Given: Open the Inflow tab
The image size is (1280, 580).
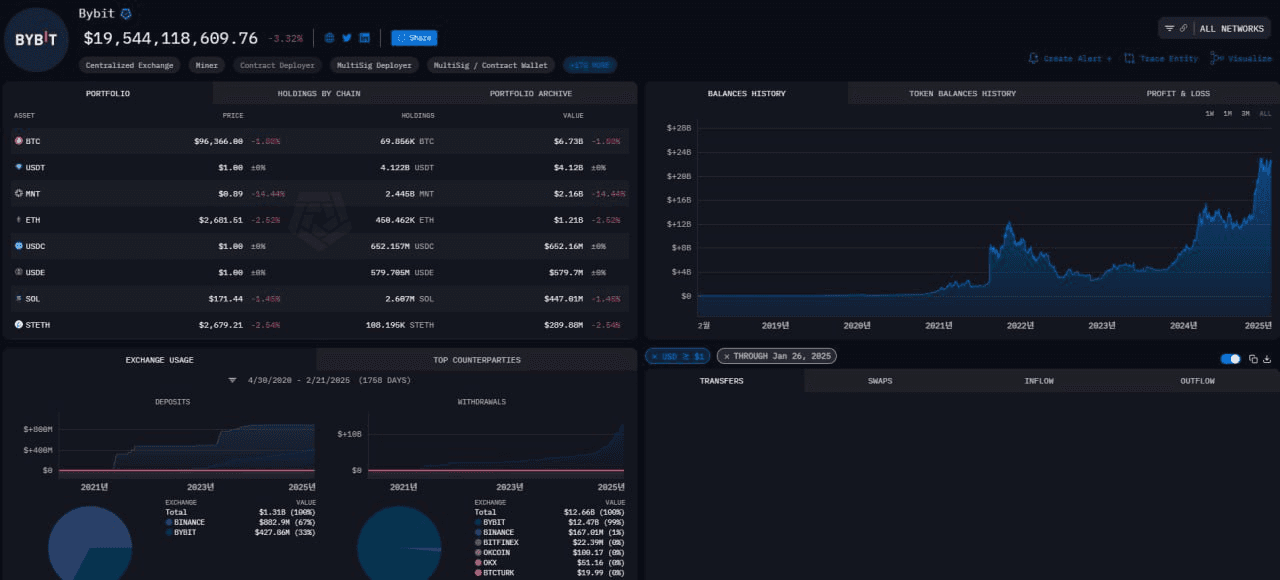Looking at the screenshot, I should pyautogui.click(x=1039, y=380).
